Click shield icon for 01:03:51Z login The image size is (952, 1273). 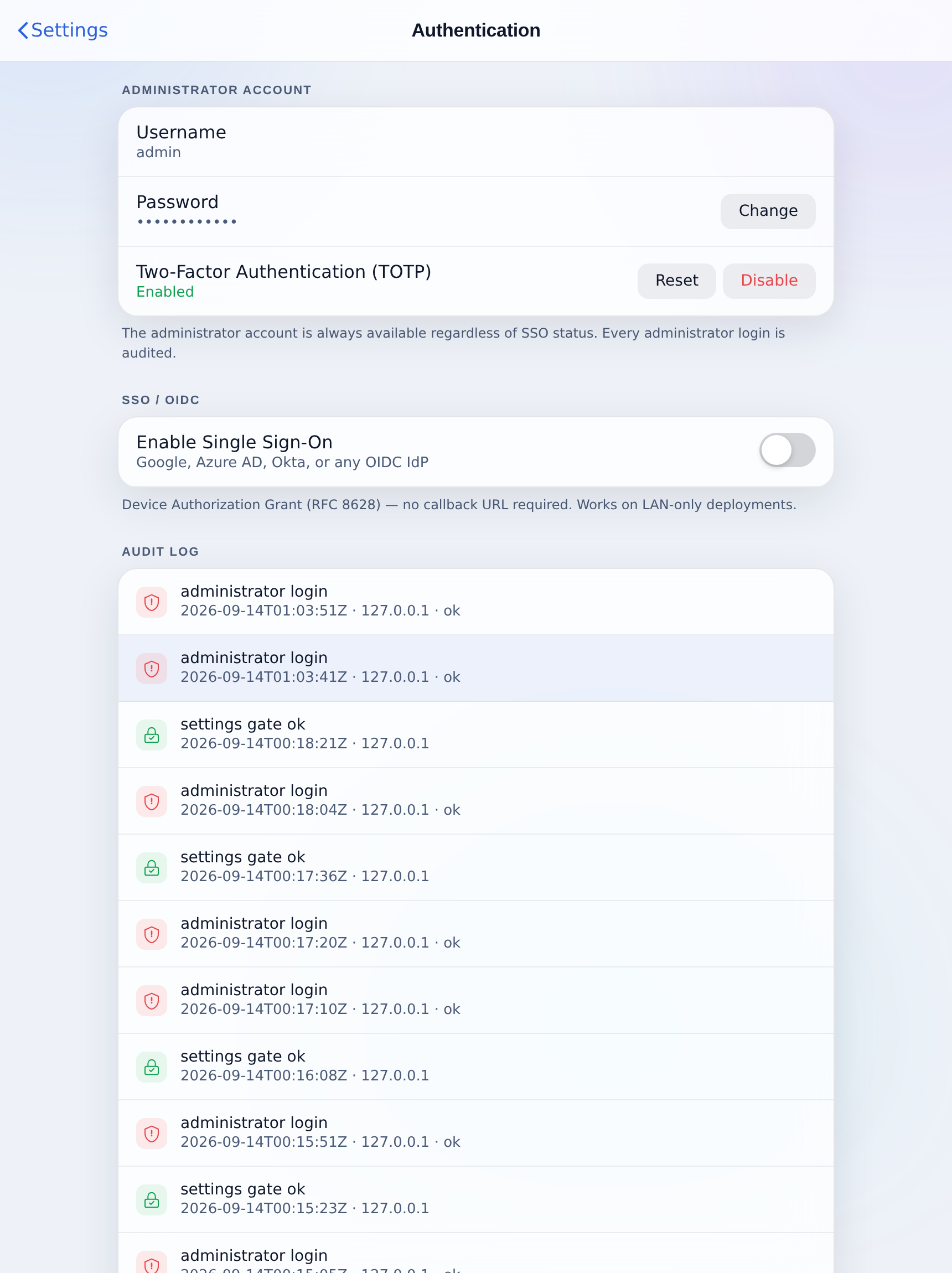(x=151, y=602)
